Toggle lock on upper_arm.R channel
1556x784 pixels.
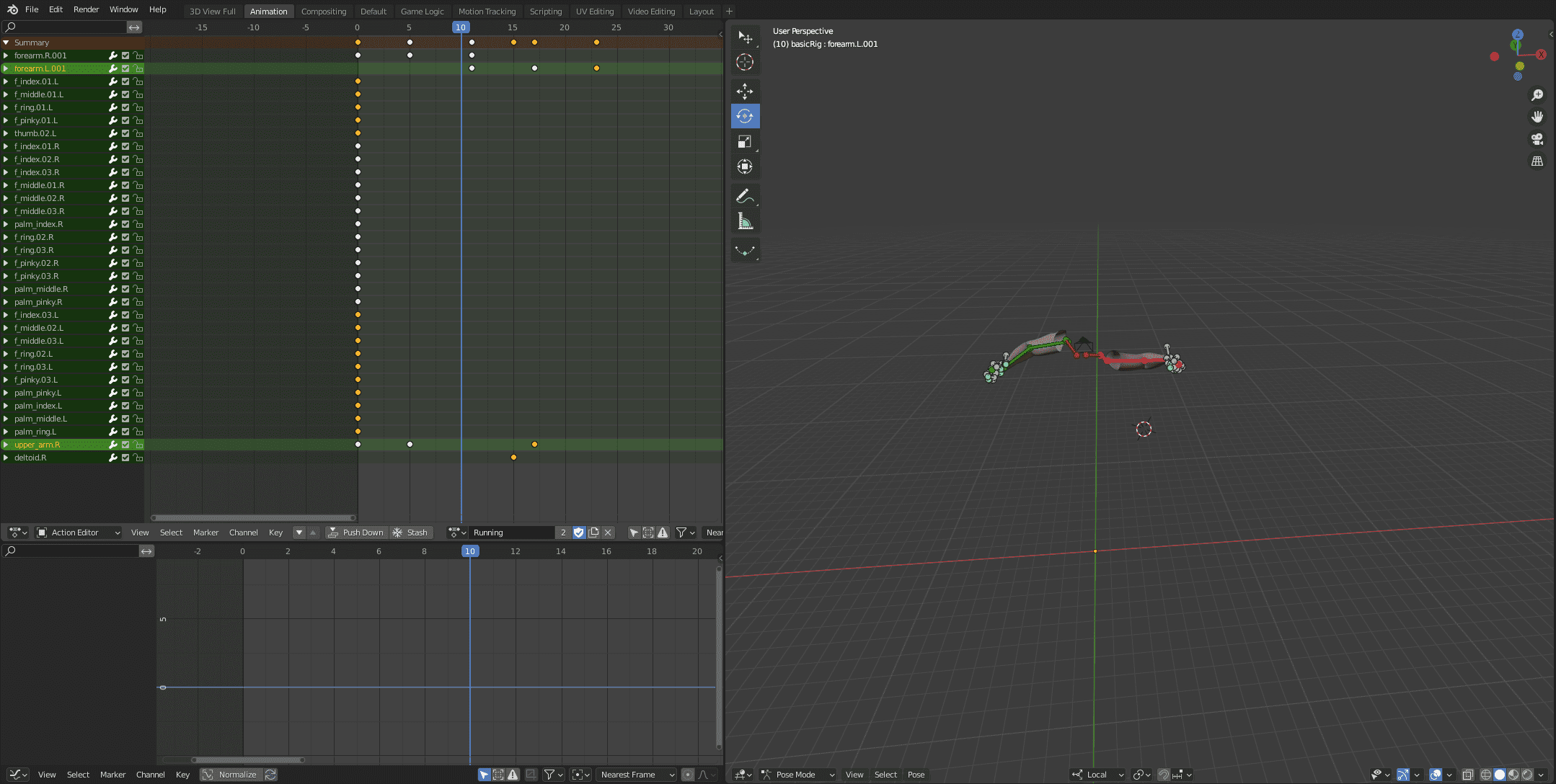click(138, 445)
